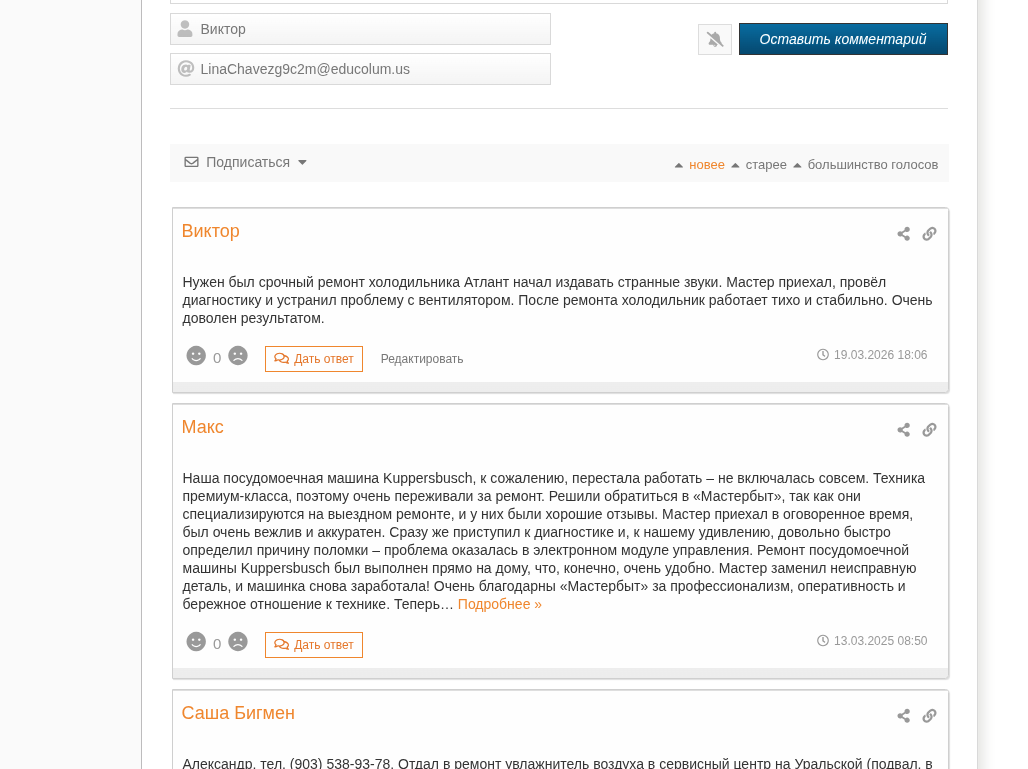Click the caret arrow after Подписаться
The image size is (1028, 769).
pos(302,163)
